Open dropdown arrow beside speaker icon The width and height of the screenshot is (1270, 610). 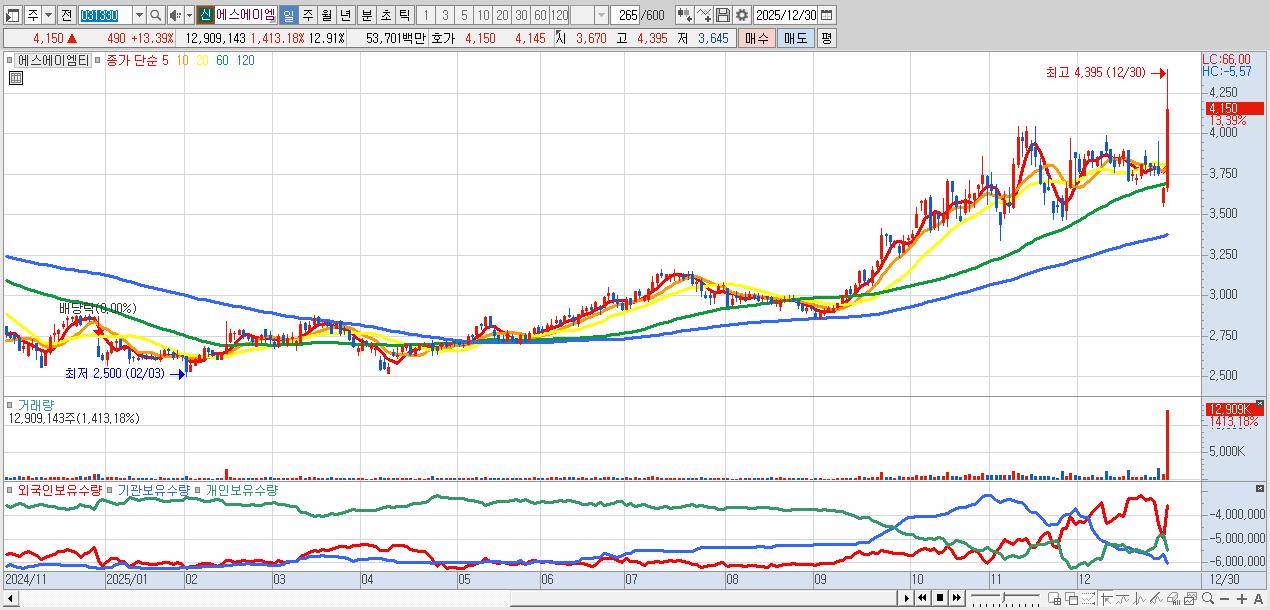tap(188, 15)
